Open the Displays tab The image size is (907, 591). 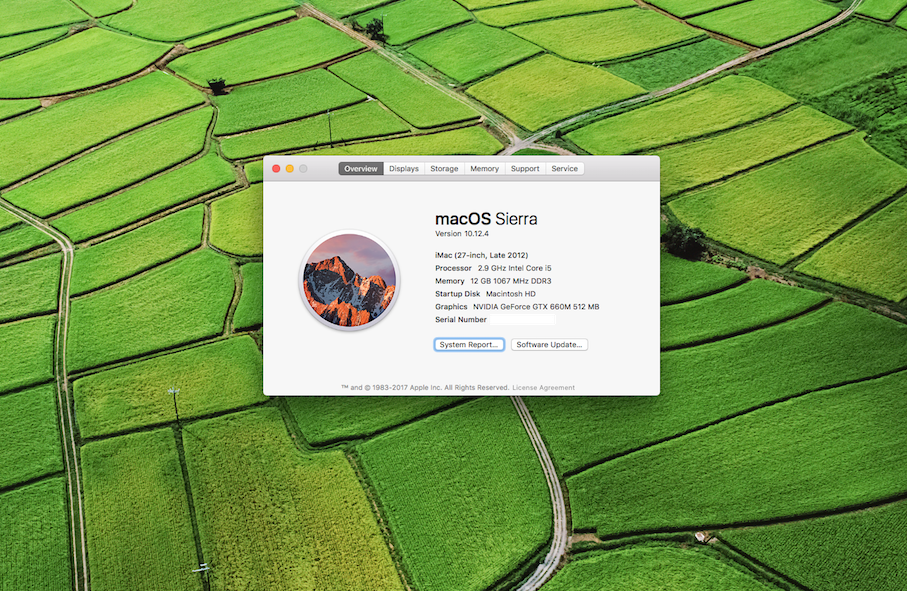404,169
